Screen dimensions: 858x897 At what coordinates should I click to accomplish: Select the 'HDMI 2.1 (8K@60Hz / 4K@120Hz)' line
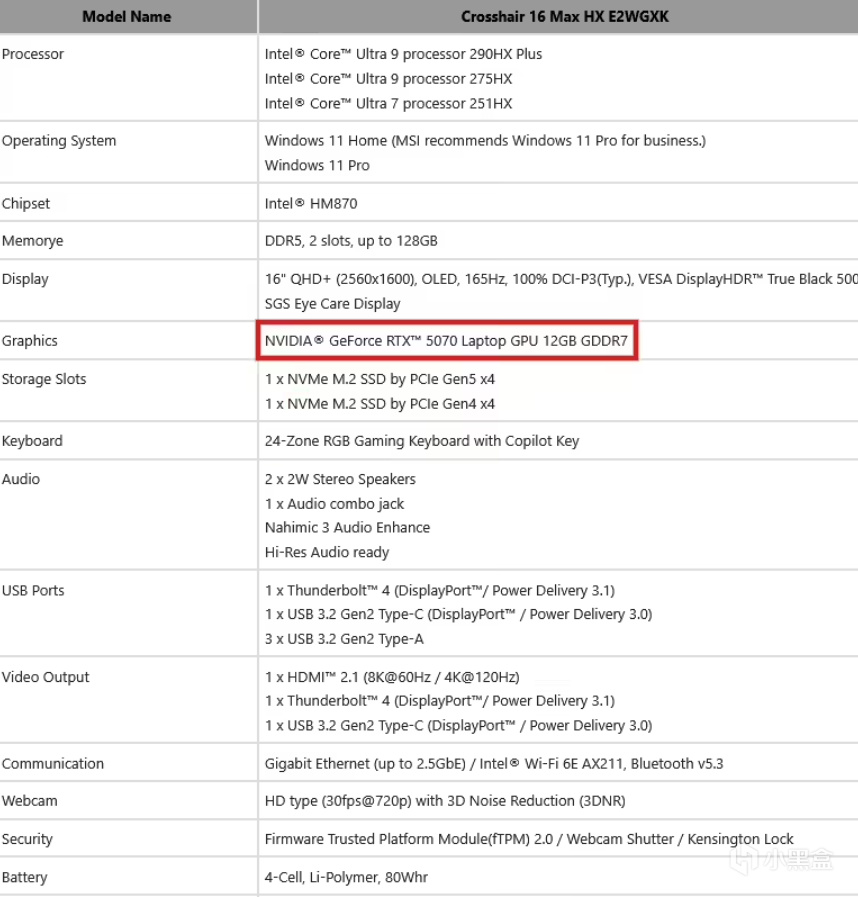click(392, 677)
